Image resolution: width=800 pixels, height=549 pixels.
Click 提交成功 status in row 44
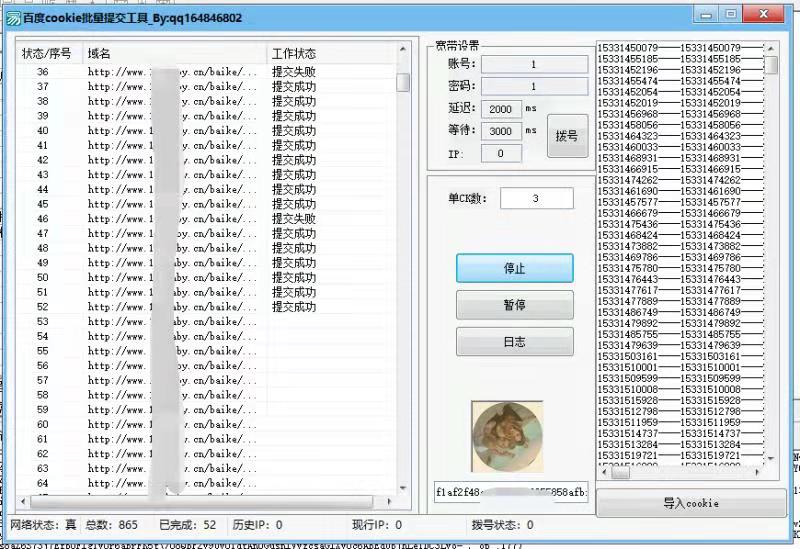coord(294,189)
